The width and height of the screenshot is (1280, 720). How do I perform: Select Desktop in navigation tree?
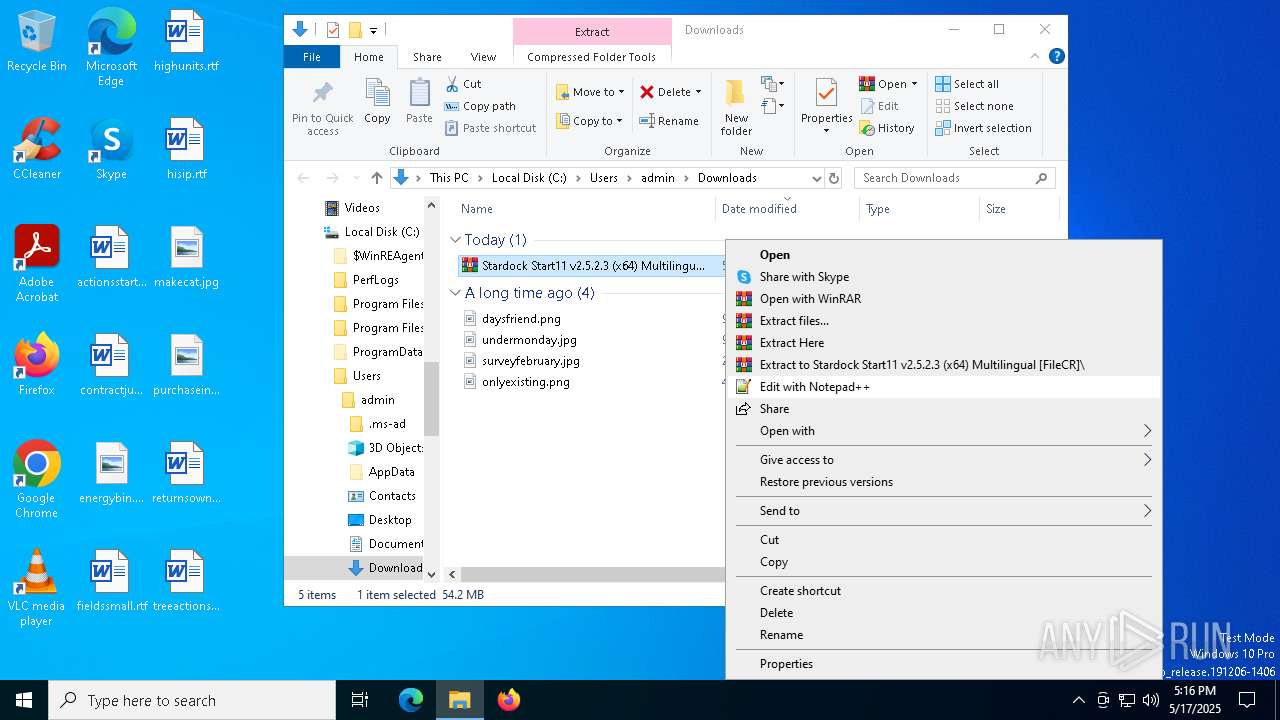[x=389, y=520]
